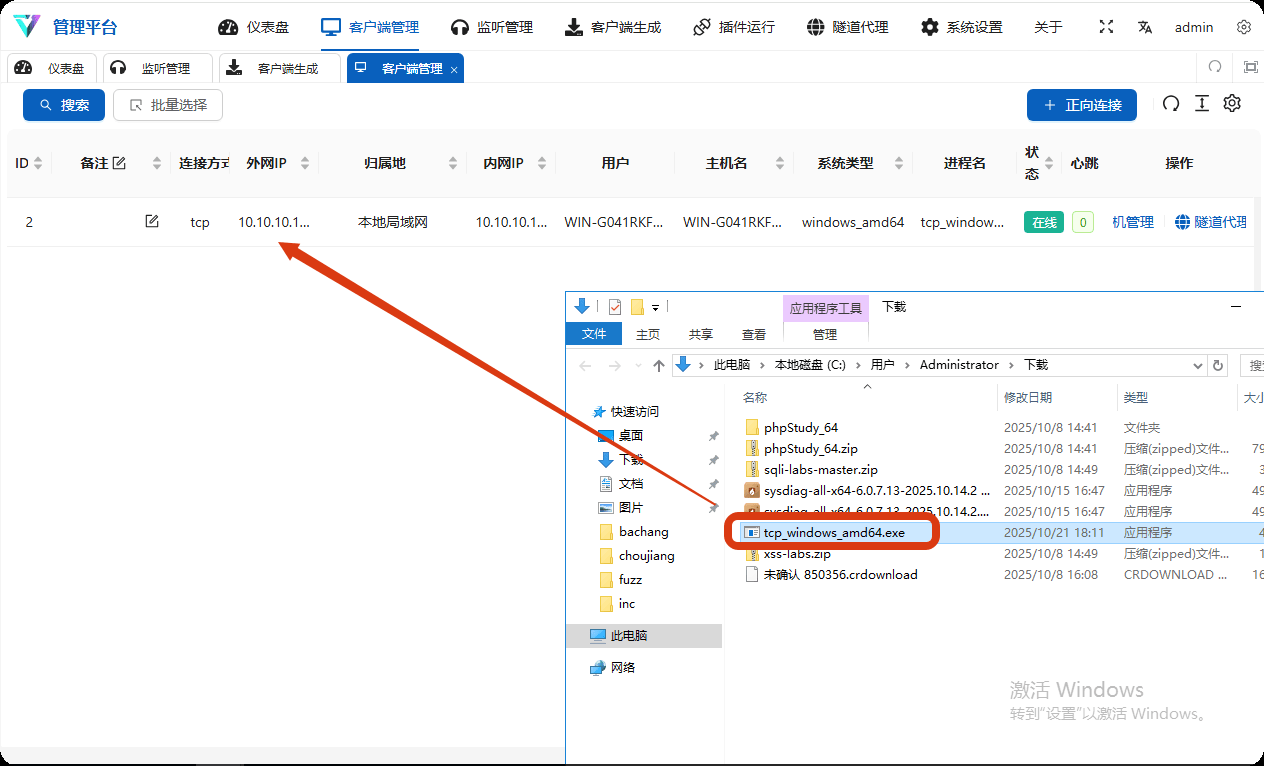
Task: Select the file tcp_windows_amd64.exe
Action: pos(835,532)
